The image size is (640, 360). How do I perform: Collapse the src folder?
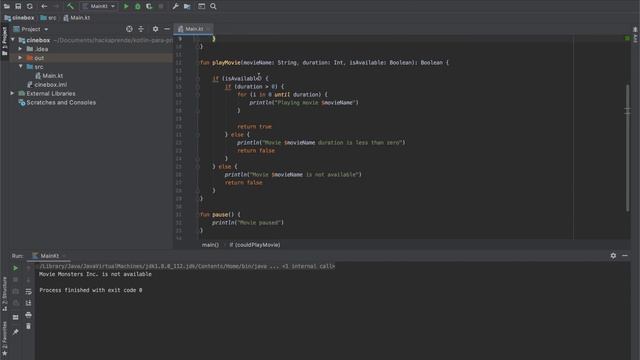(x=20, y=67)
